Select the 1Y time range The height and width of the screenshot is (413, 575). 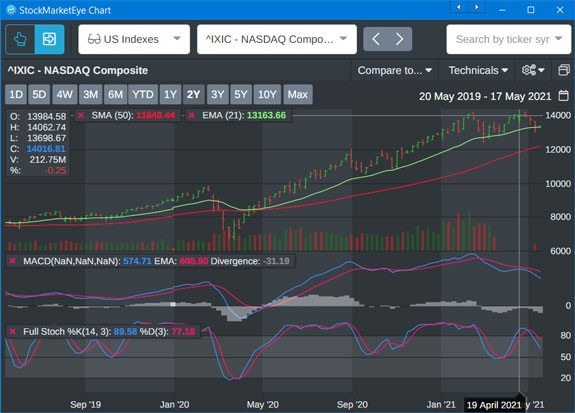pyautogui.click(x=170, y=95)
